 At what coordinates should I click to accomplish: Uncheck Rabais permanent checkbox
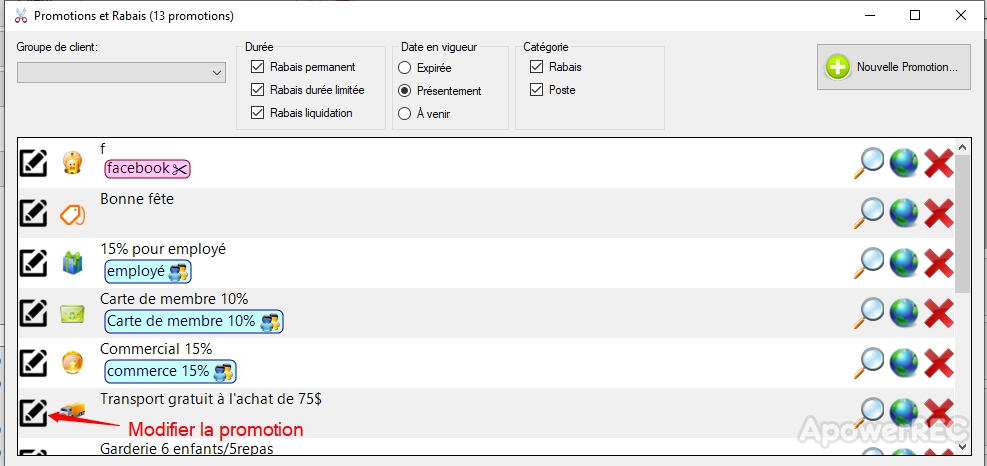[x=258, y=67]
